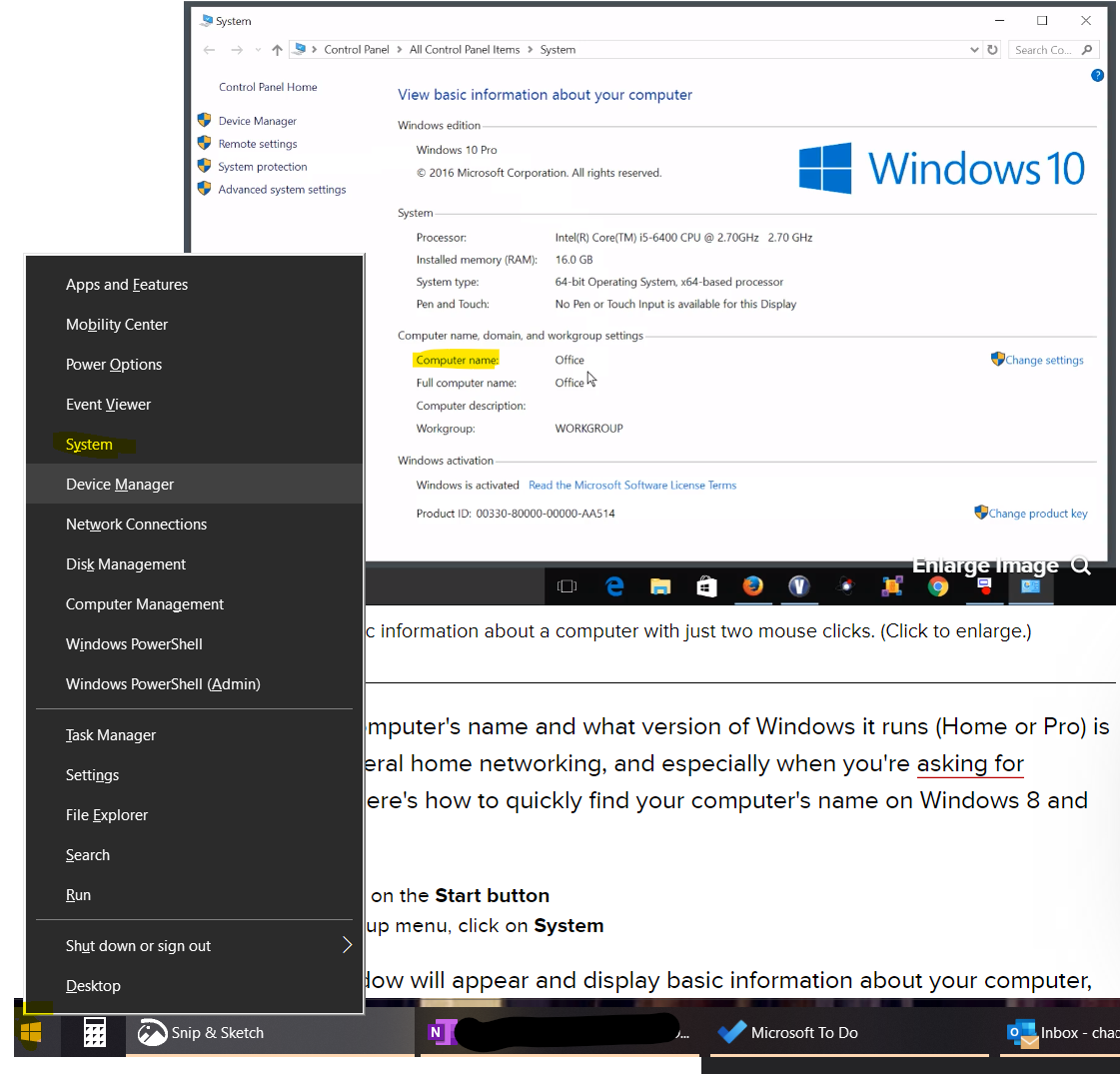Open Network Connections from the menu
The width and height of the screenshot is (1120, 1074).
click(x=195, y=525)
